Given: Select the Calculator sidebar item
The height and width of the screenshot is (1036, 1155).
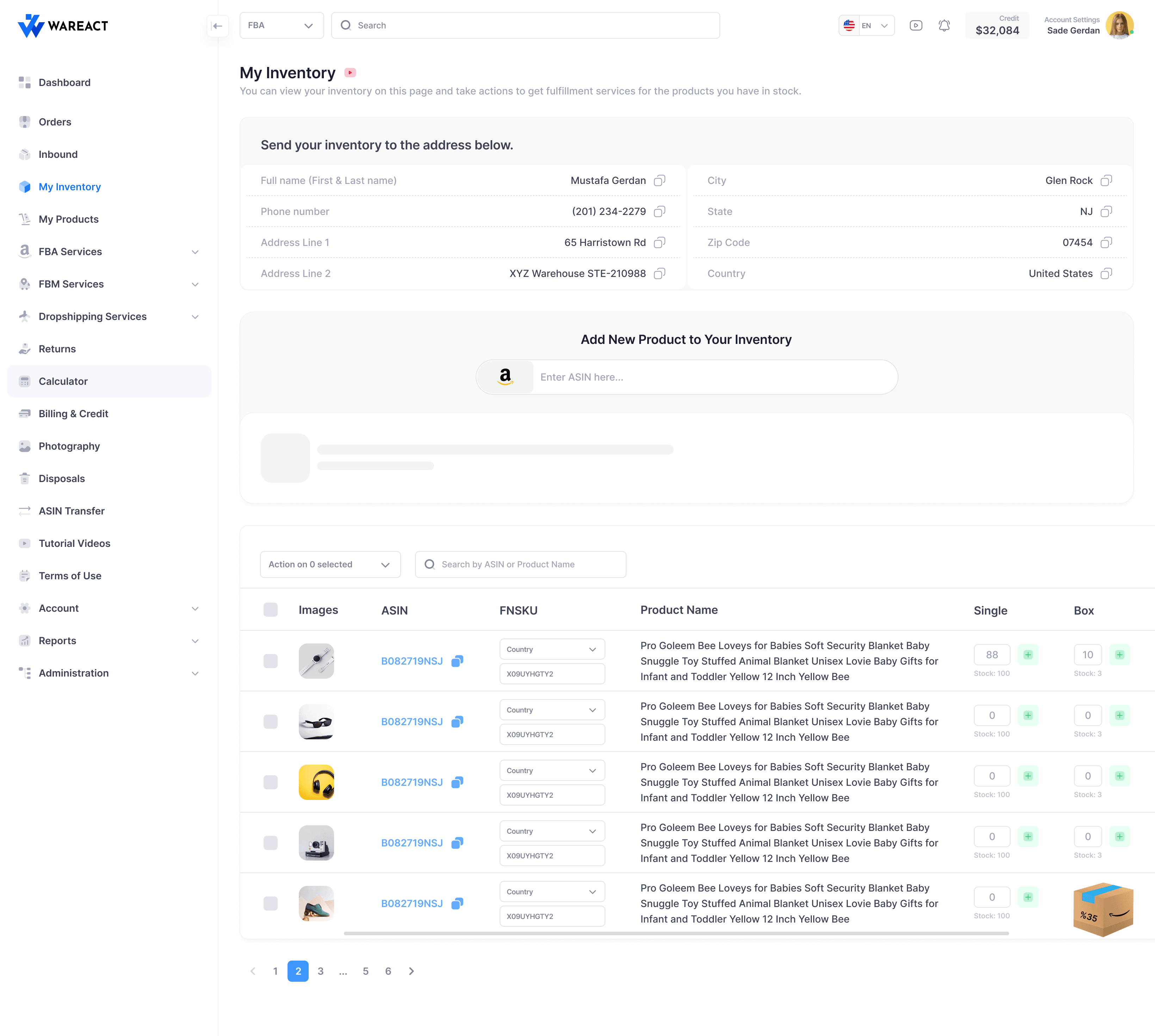Looking at the screenshot, I should coord(63,381).
